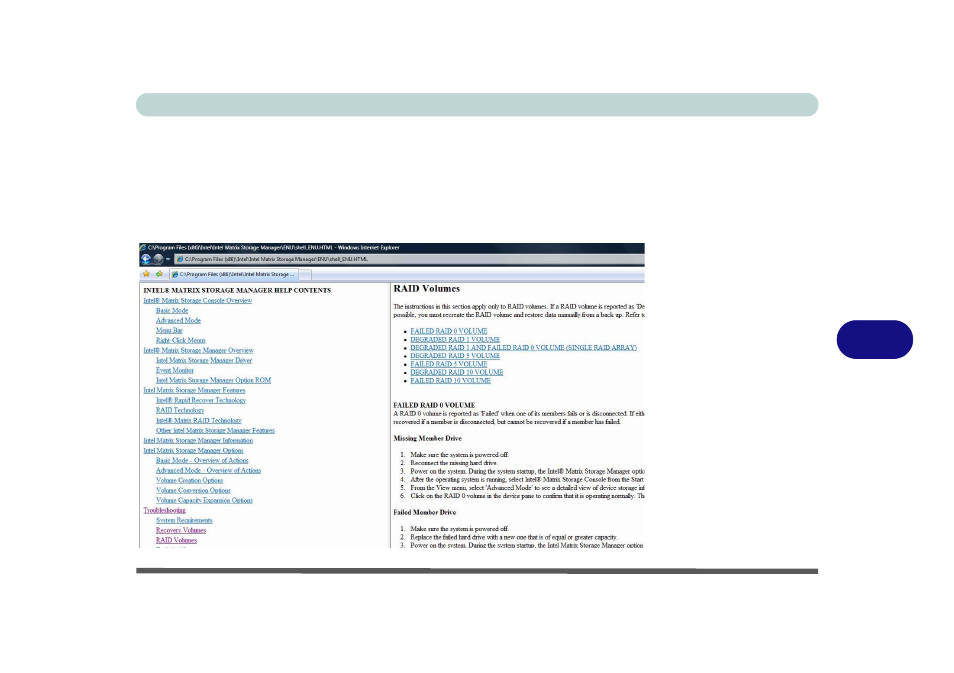Open DEGRADED RAID 1 AND FAILED RAID 0 link

[524, 348]
